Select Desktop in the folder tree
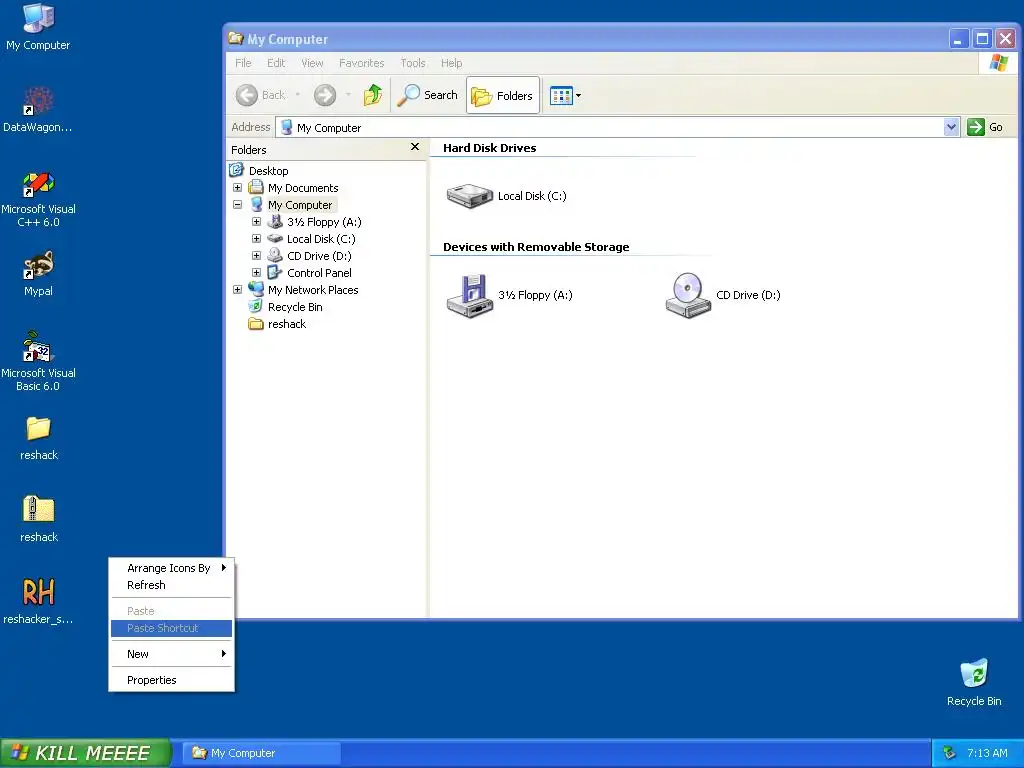This screenshot has width=1024, height=768. pos(268,171)
